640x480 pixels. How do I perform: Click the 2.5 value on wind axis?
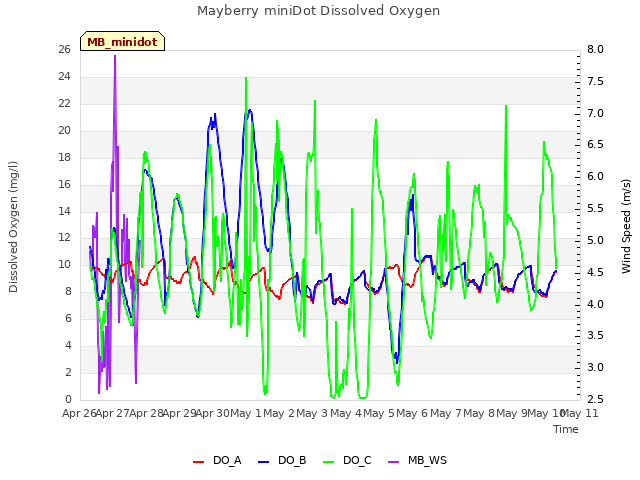tap(595, 399)
